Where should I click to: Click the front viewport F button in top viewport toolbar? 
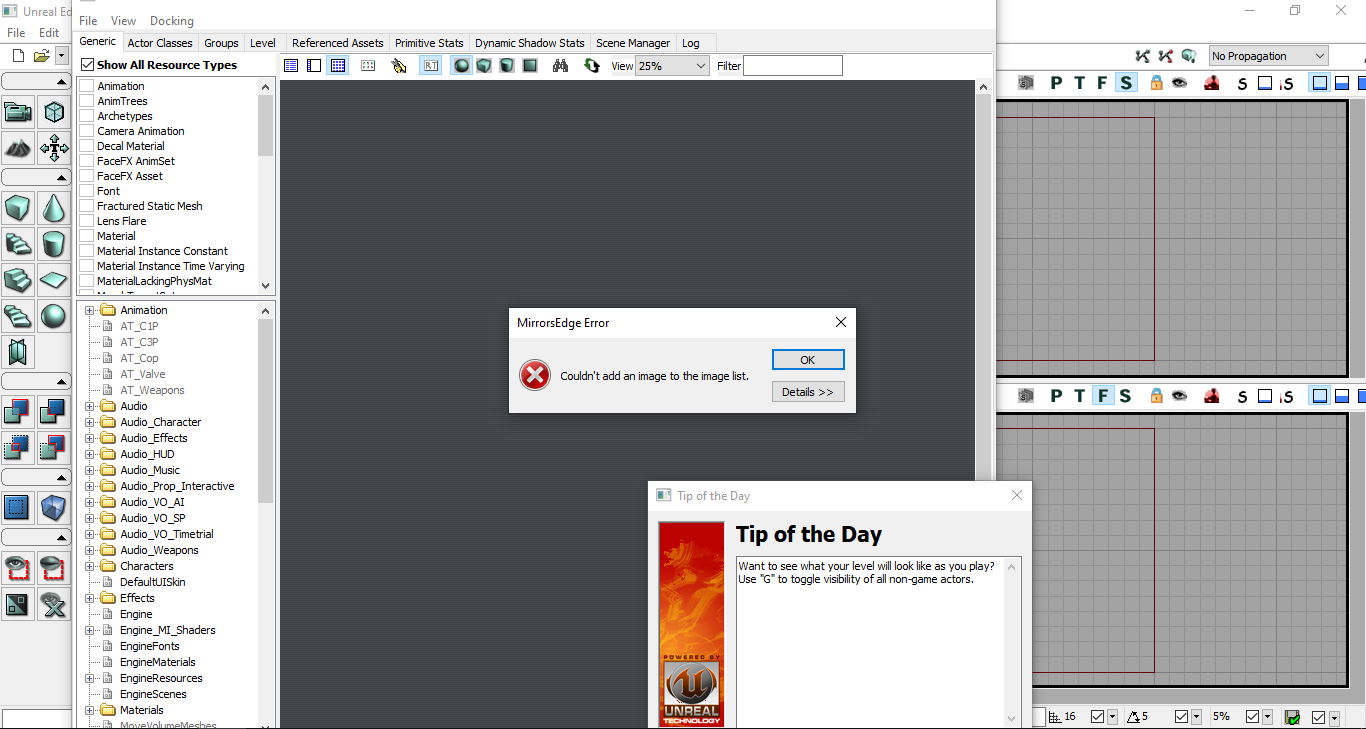[1102, 83]
